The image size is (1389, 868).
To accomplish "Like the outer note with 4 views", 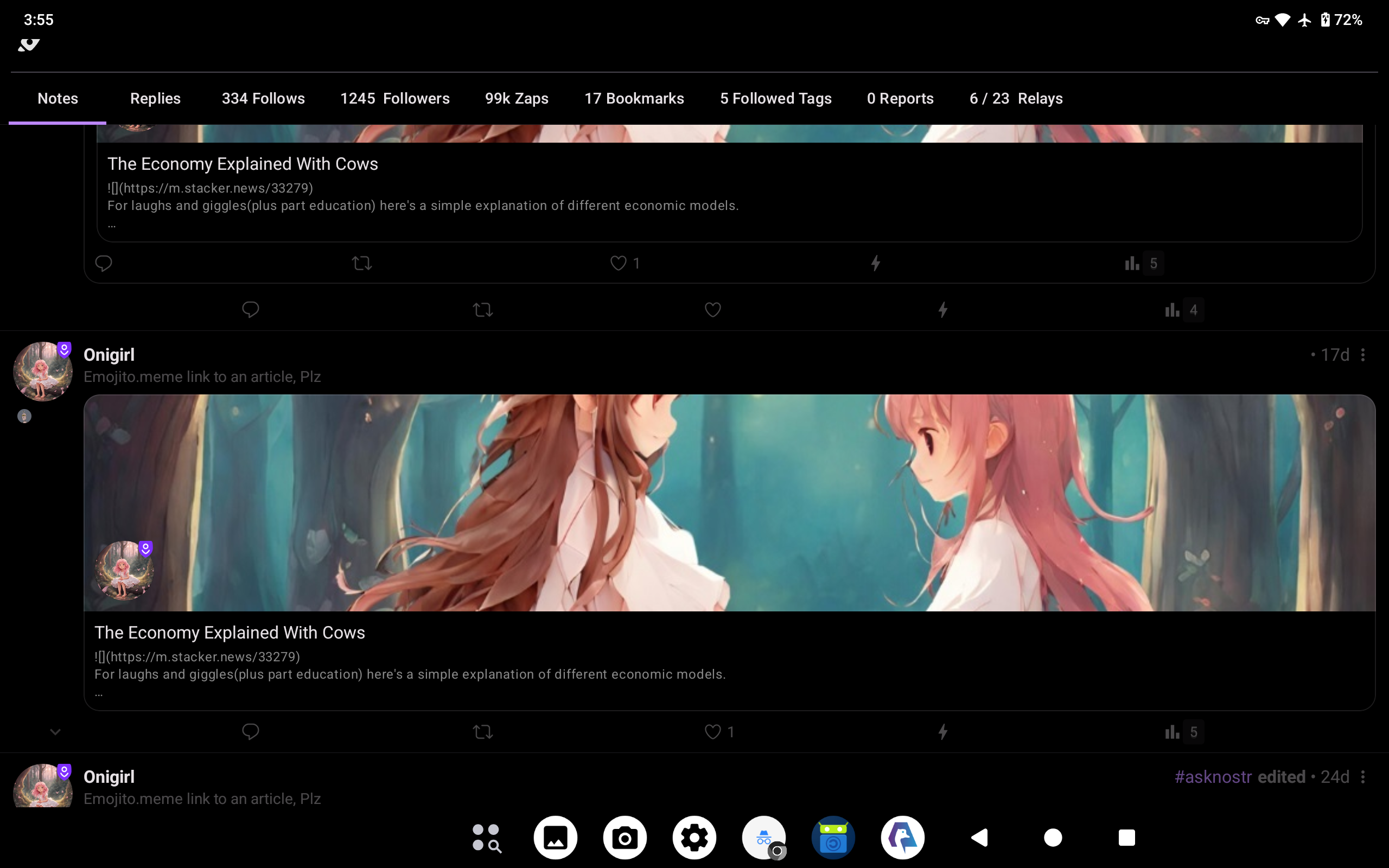I will tap(713, 310).
